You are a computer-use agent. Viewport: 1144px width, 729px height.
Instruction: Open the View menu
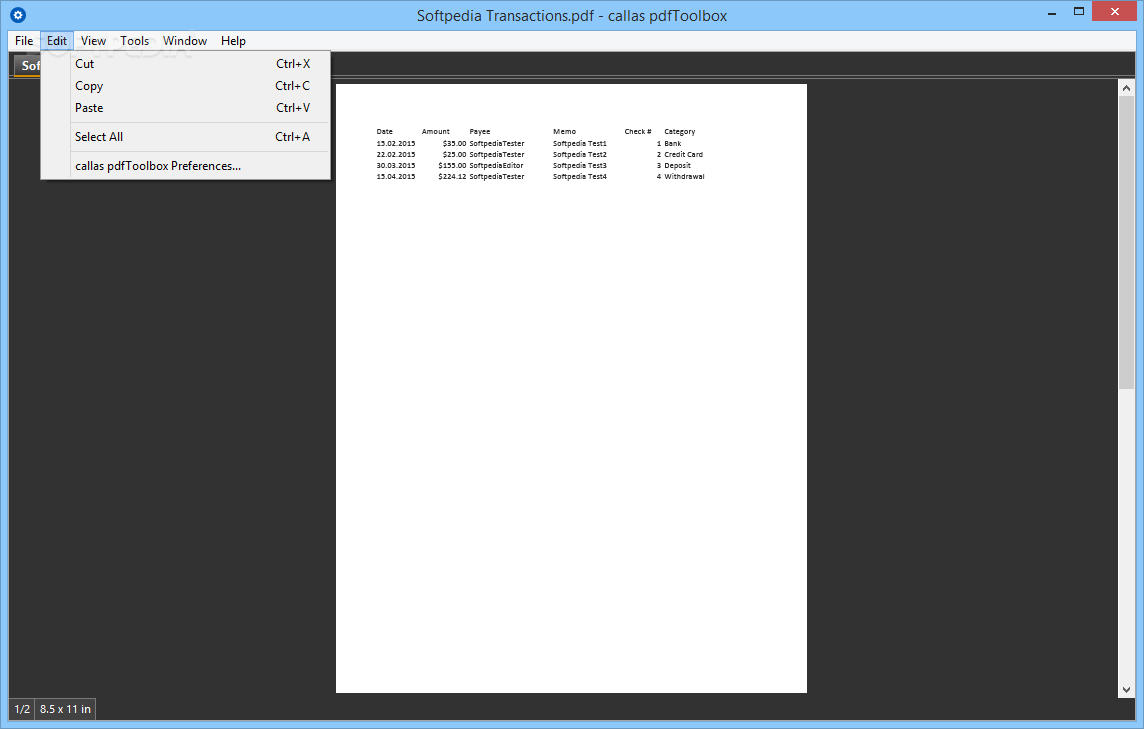93,41
